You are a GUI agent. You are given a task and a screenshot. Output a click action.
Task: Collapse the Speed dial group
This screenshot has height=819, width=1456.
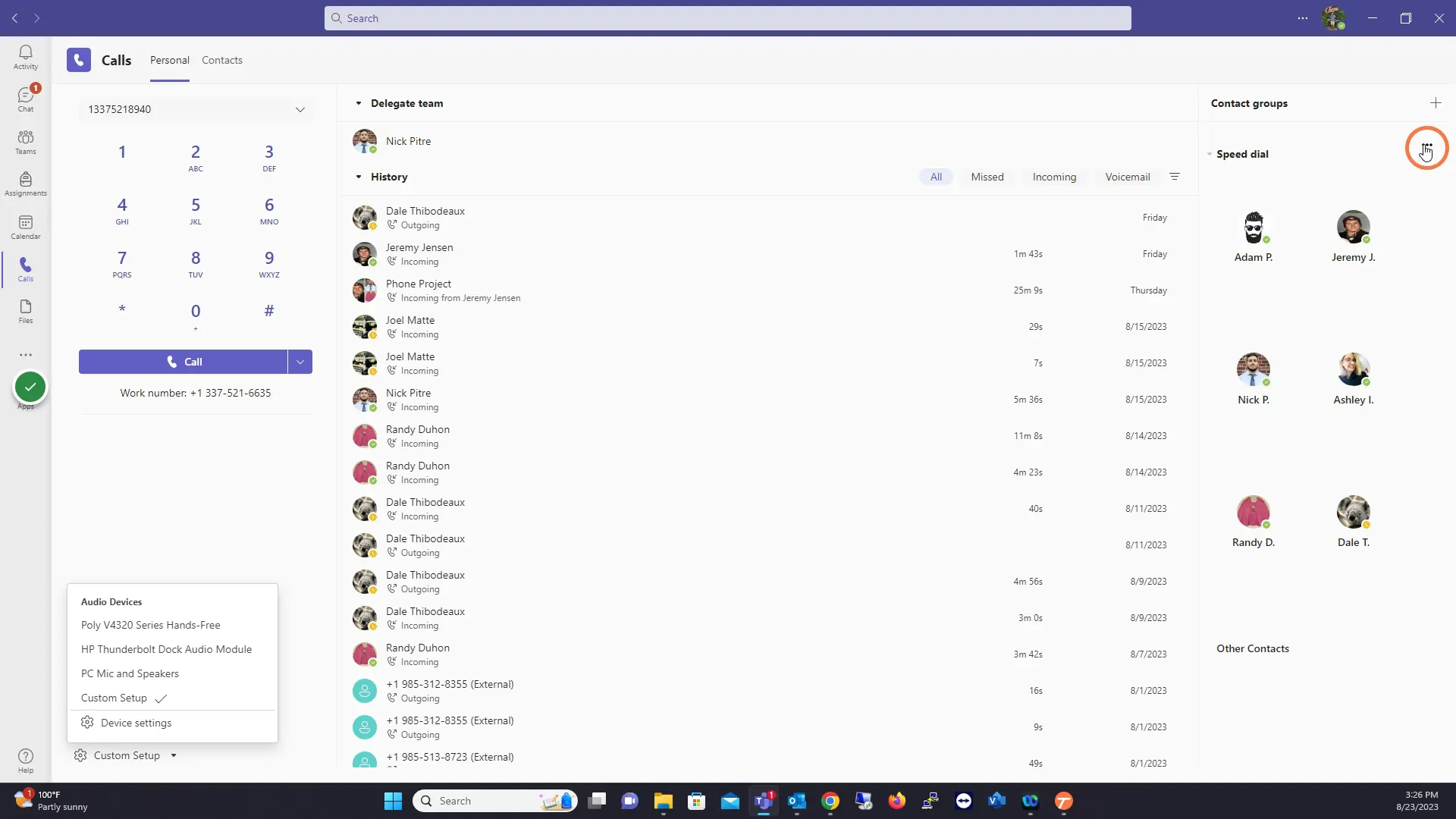[x=1210, y=154]
